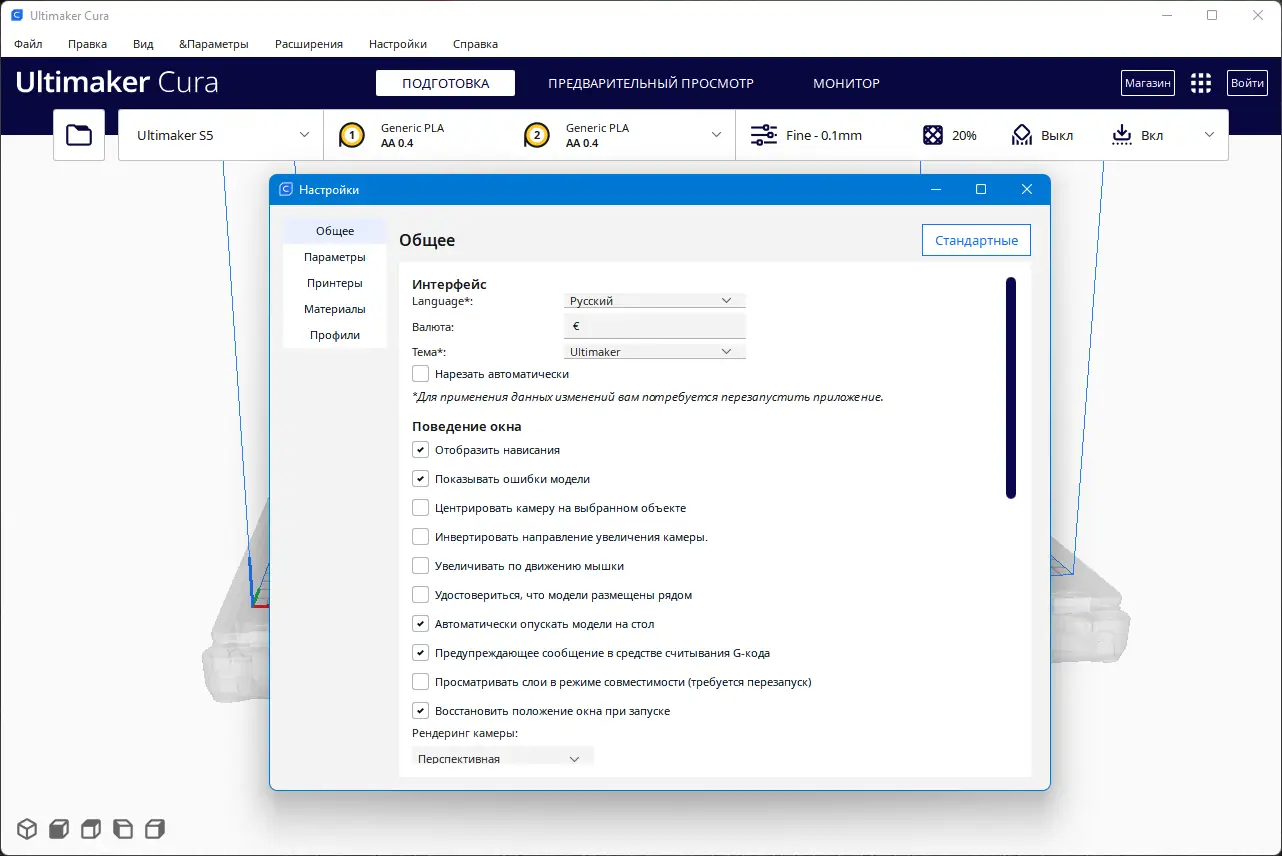Open the Расширения menu
1282x856 pixels.
coord(309,44)
